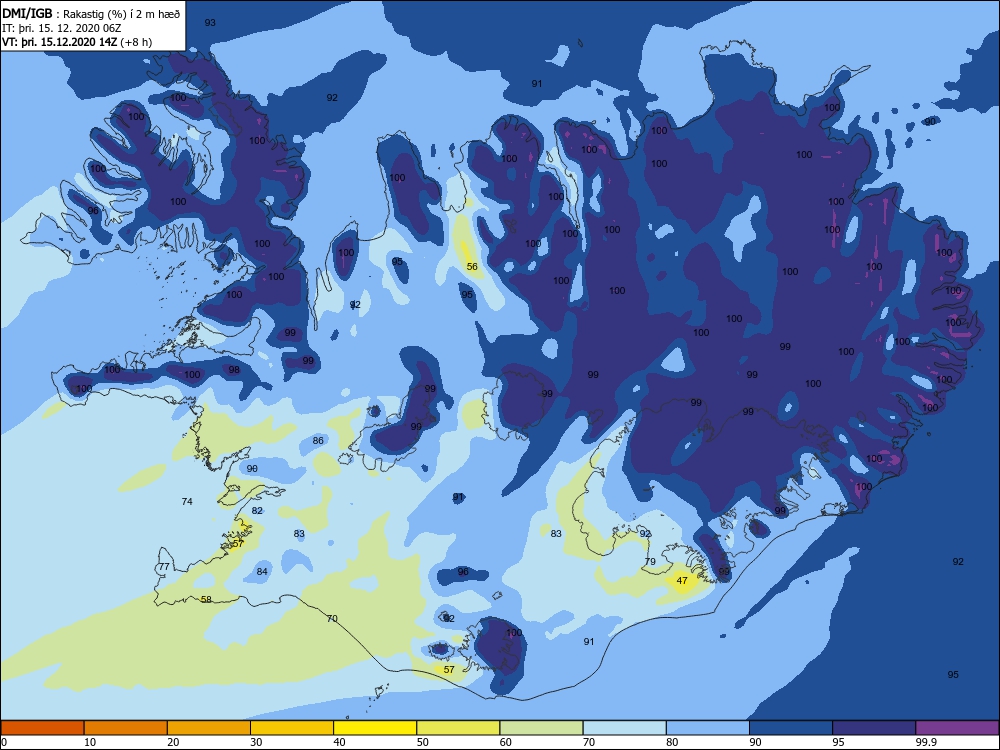Pick the yellow-green 60–70 legend swatch
Viewport: 1000px width, 750px height.
541,728
